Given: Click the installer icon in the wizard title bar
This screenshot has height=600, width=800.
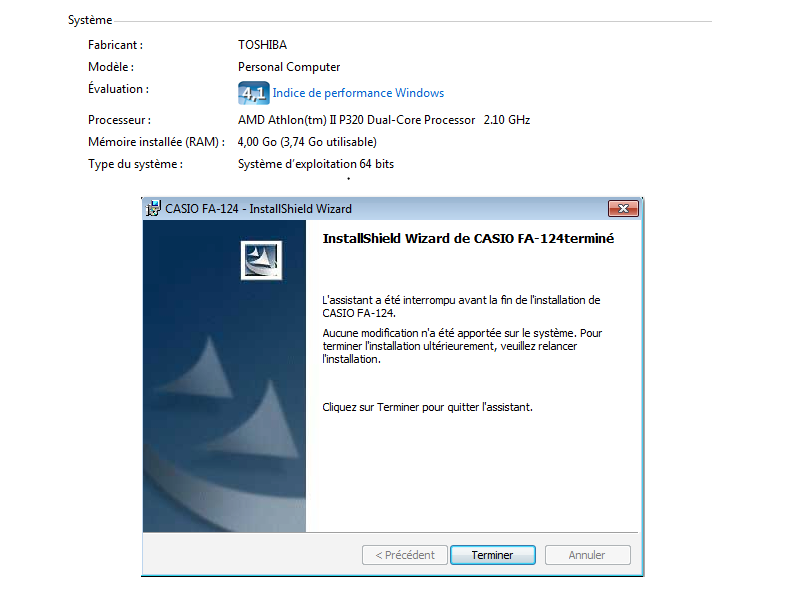Looking at the screenshot, I should pyautogui.click(x=153, y=209).
